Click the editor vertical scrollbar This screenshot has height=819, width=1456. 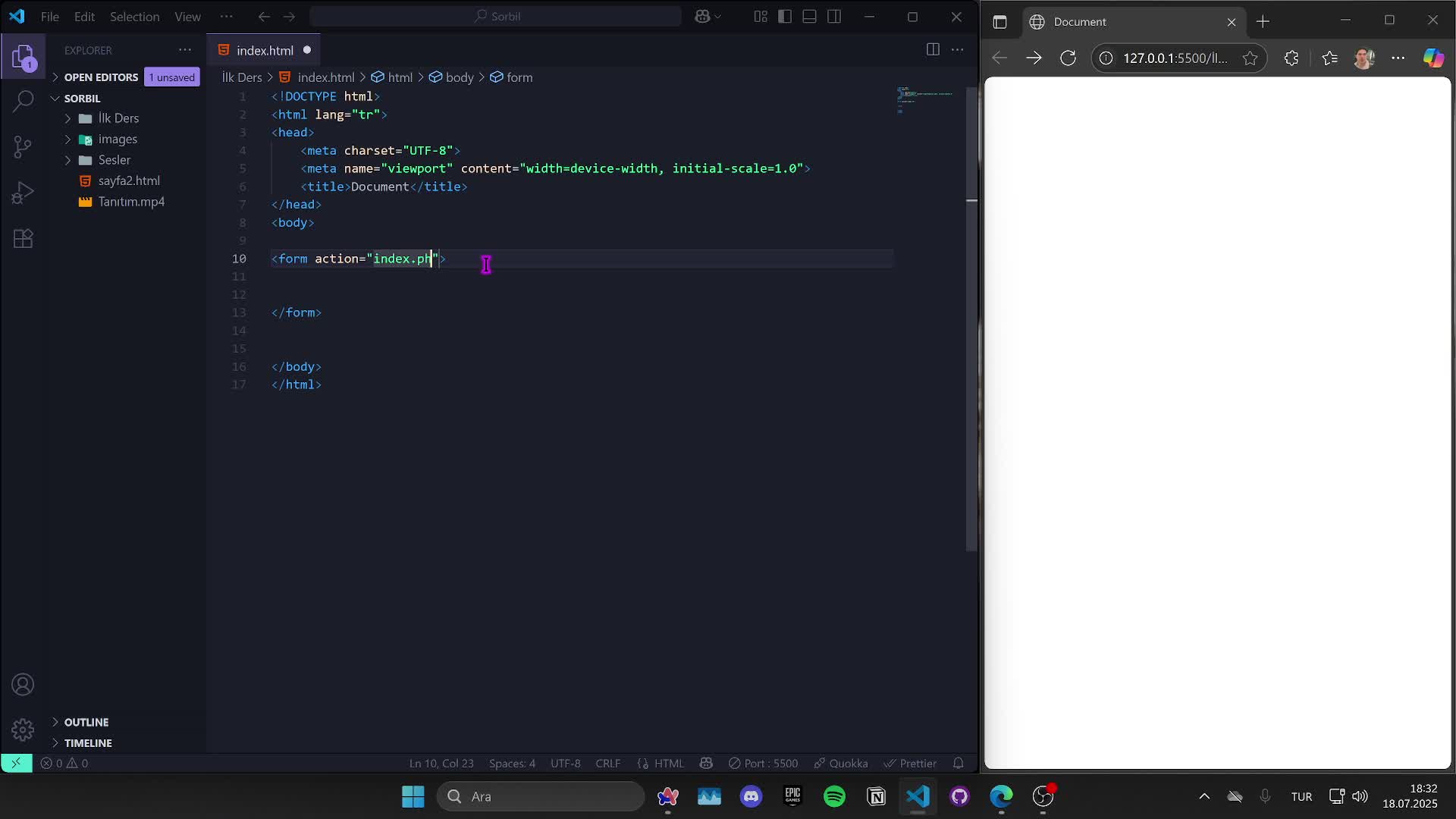pyautogui.click(x=971, y=318)
